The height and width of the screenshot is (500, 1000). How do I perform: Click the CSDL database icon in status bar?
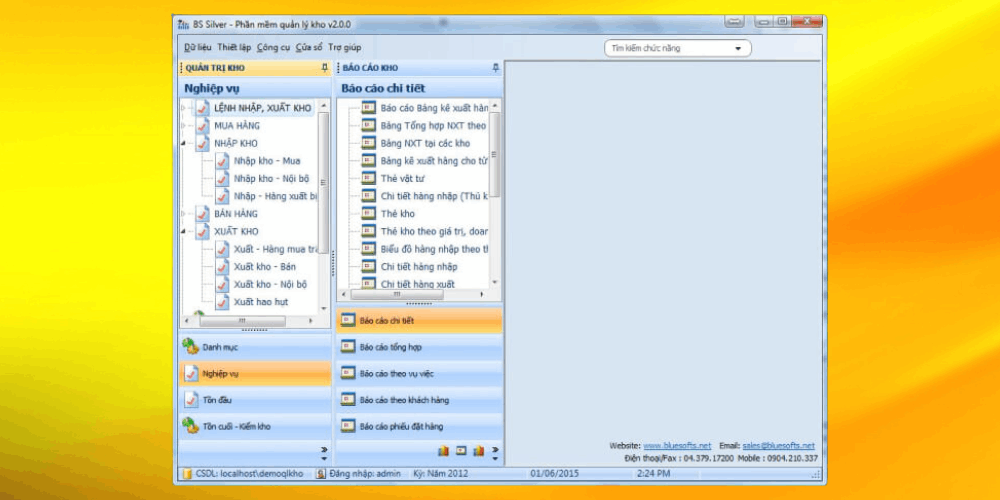tap(186, 473)
